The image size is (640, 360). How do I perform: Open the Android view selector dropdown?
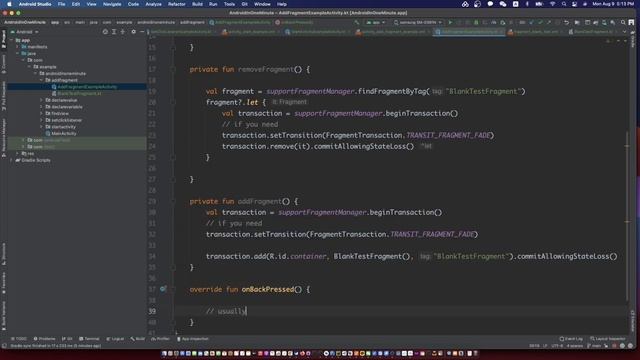24,31
